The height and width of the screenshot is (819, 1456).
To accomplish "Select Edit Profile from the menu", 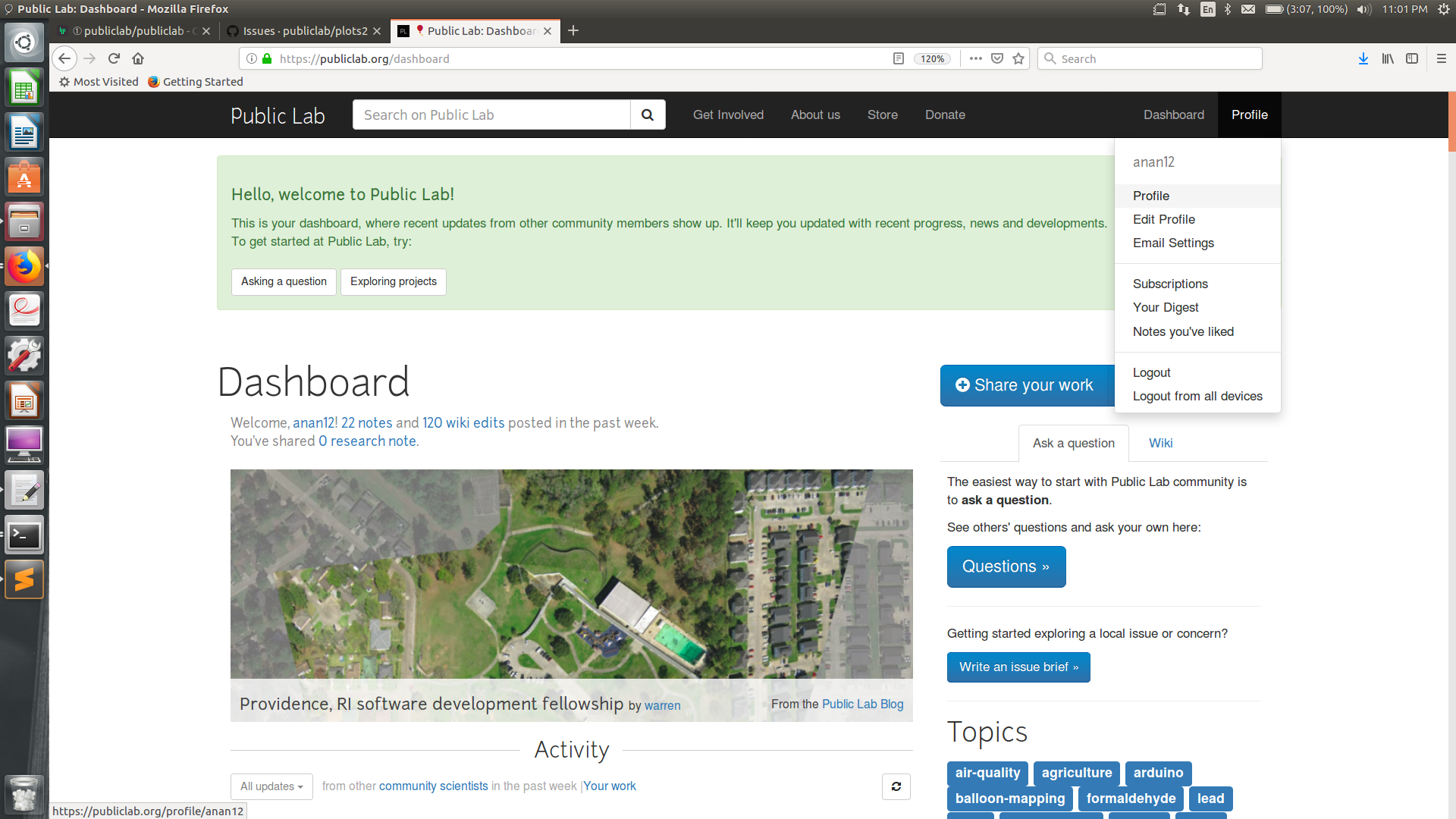I will point(1163,219).
